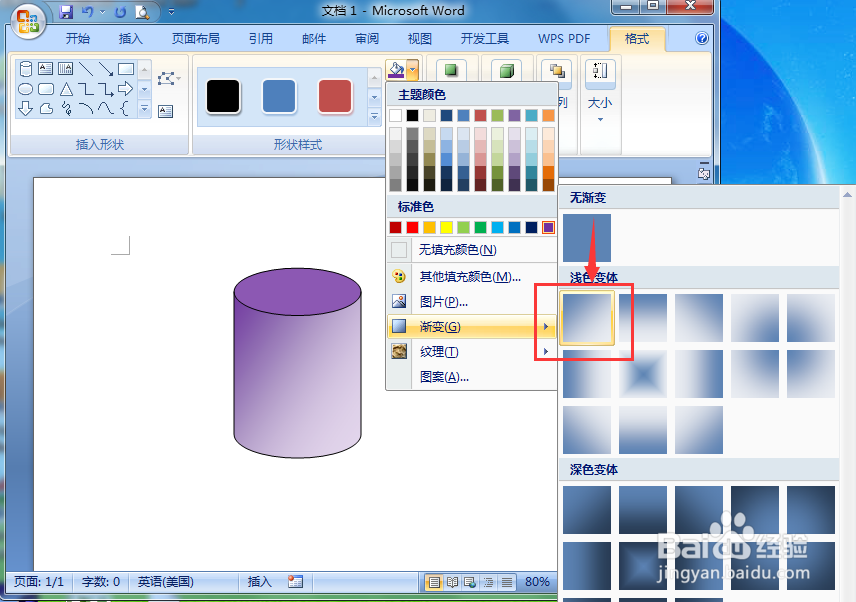Click the Shape Fill bucket icon
This screenshot has height=602, width=856.
point(395,69)
